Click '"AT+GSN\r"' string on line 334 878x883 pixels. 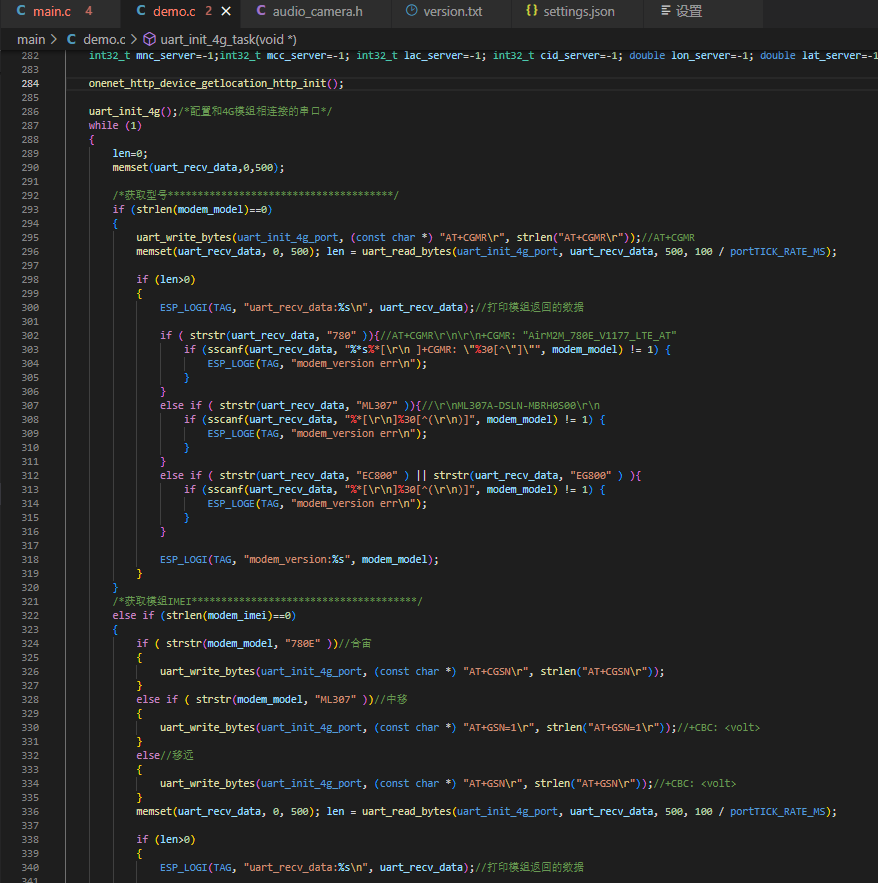pos(493,783)
